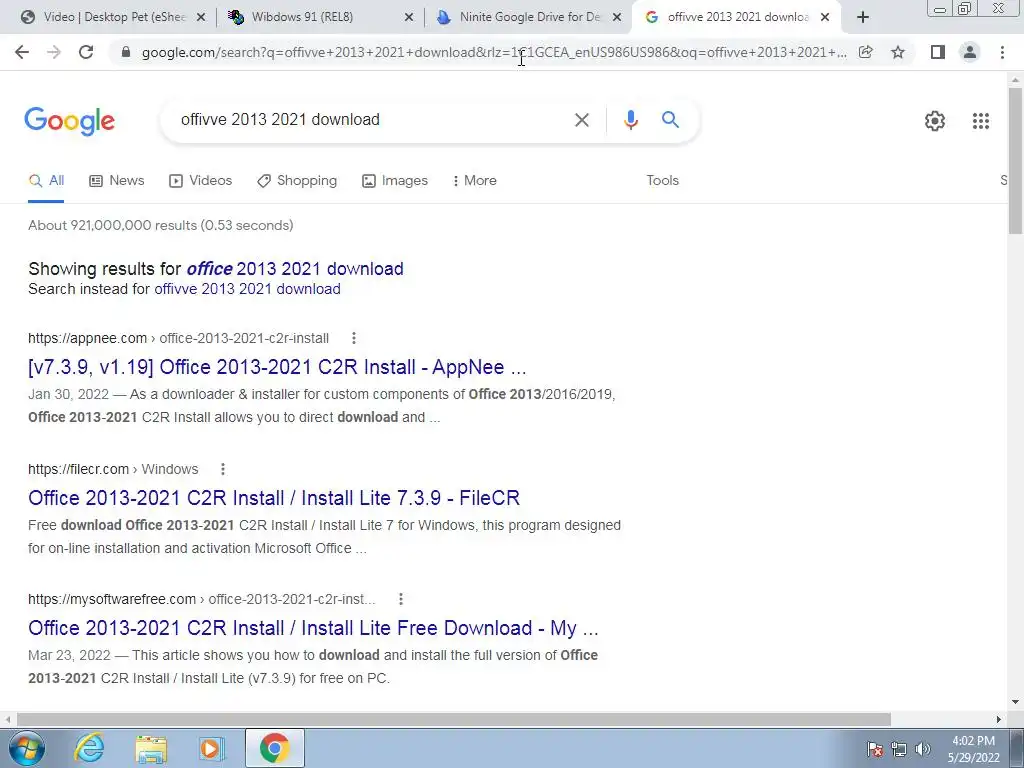Open the Google apps grid
Screen dimensions: 1024x768
tap(981, 121)
